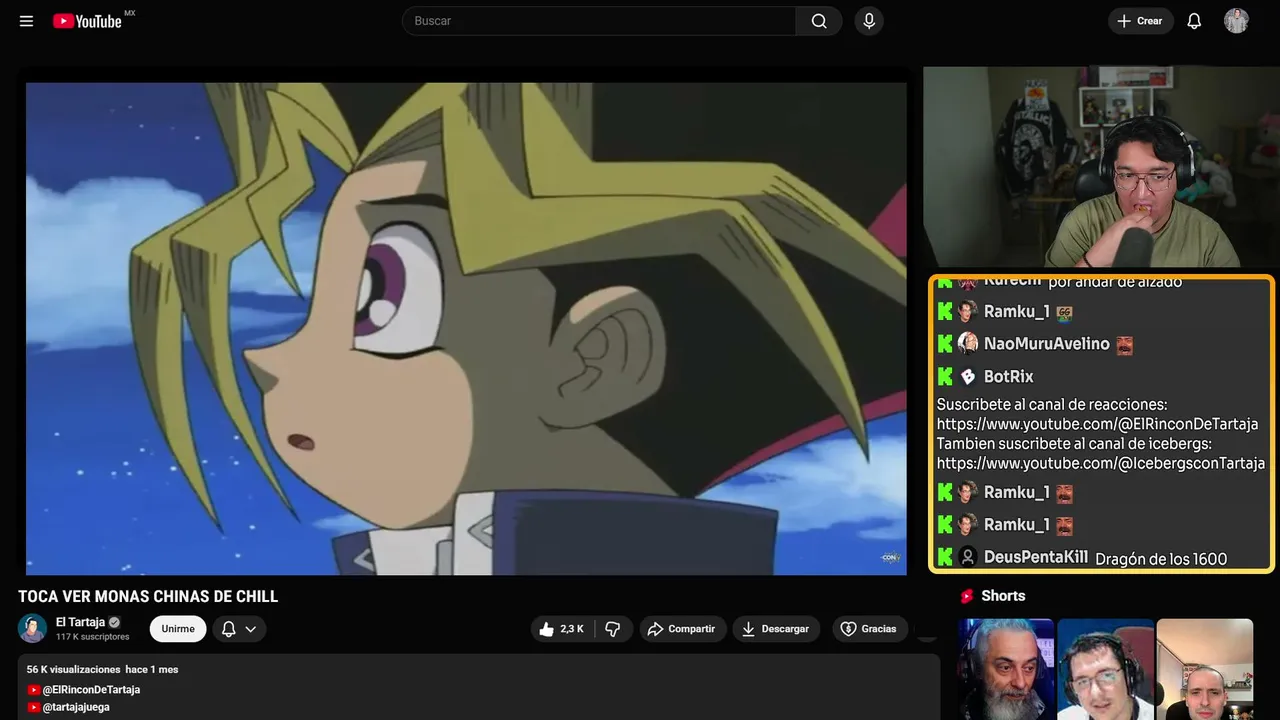This screenshot has width=1280, height=720.
Task: Click the "117 K suscriptores" subscriber count
Action: point(93,637)
